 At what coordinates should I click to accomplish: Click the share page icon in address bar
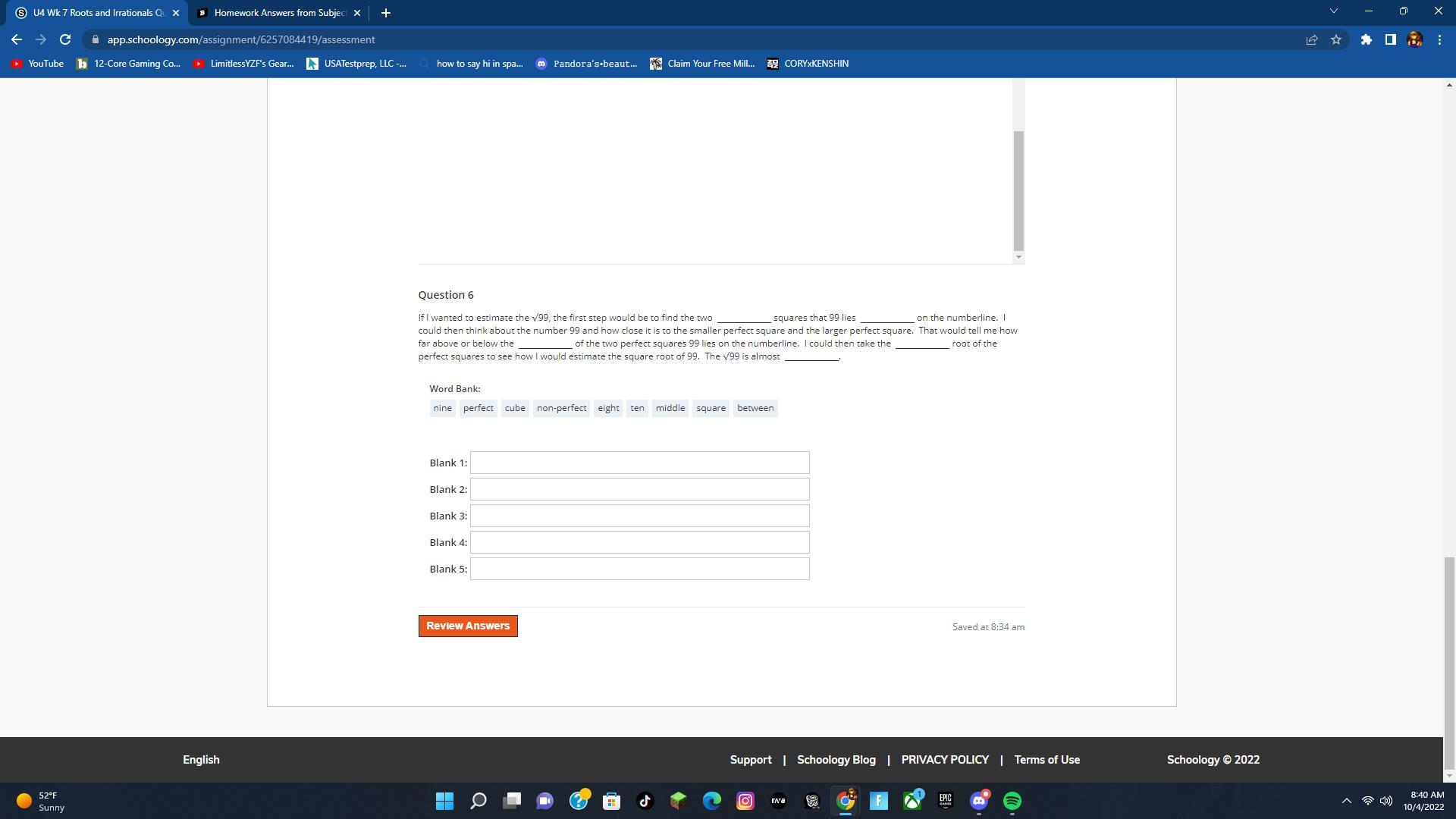coord(1311,39)
